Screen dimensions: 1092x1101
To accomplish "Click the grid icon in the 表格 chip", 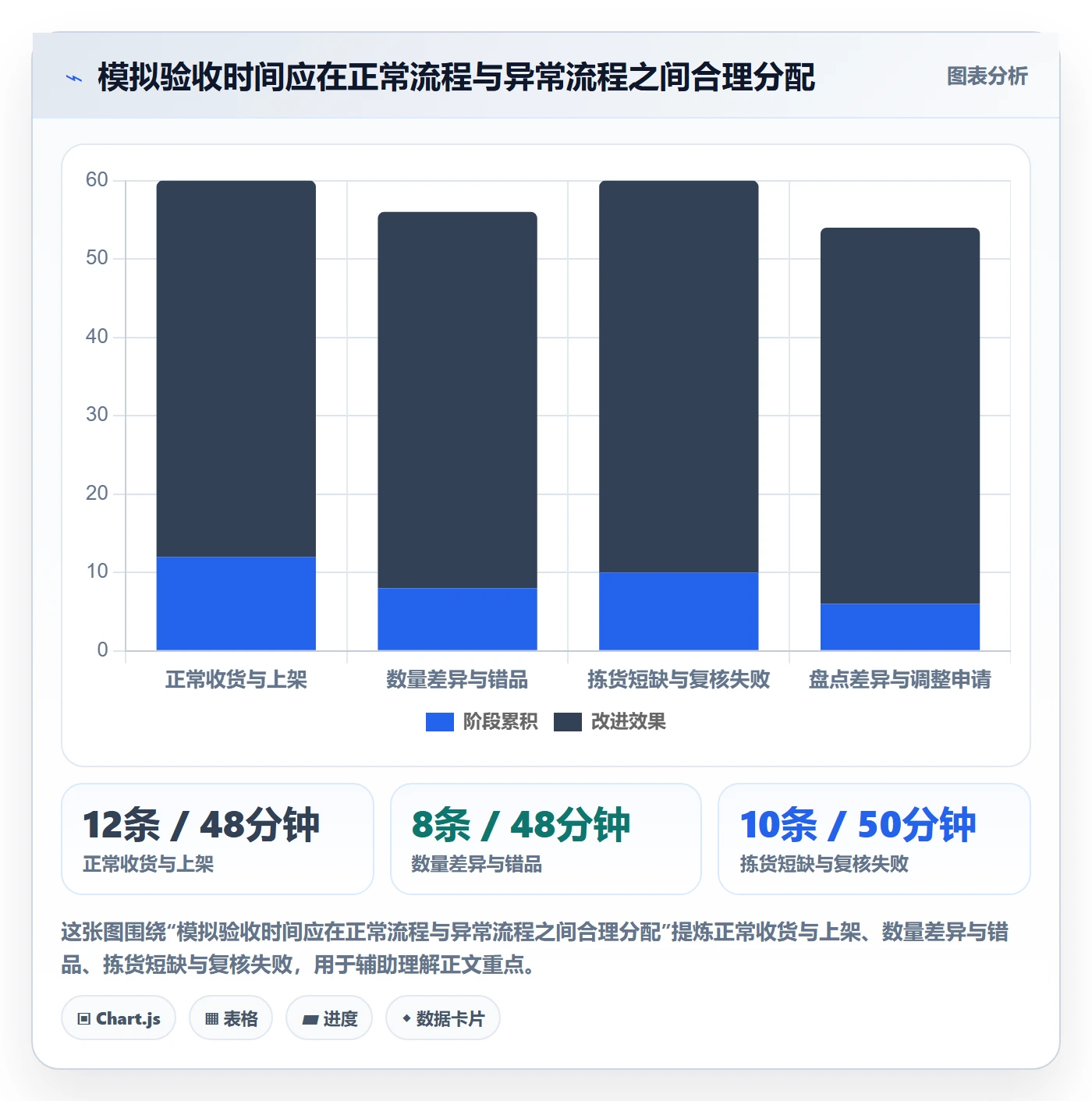I will point(211,1019).
